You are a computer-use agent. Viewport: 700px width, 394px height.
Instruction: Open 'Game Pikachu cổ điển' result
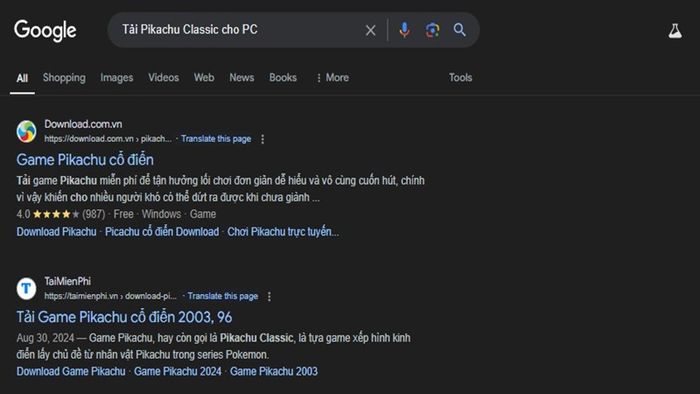85,160
